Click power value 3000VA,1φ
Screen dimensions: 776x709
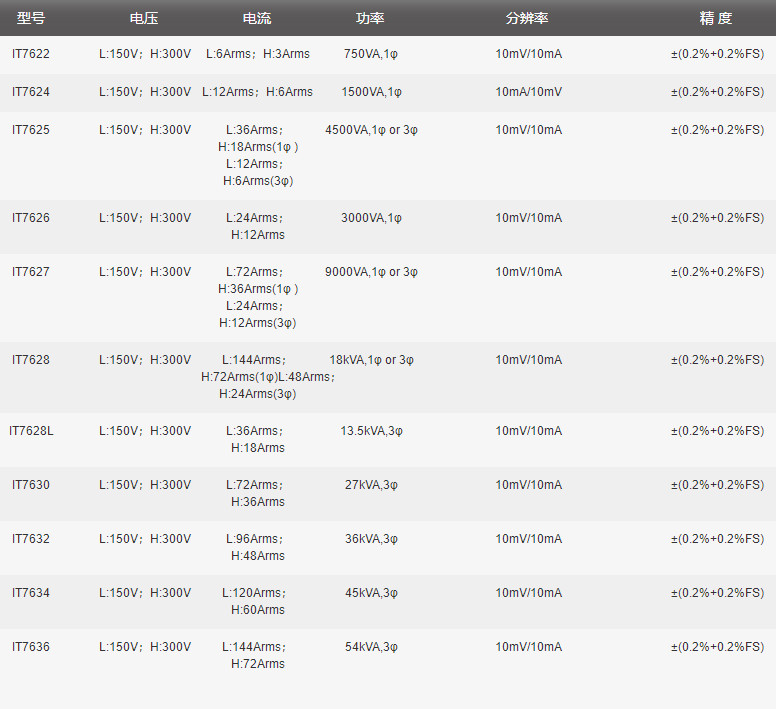pyautogui.click(x=371, y=218)
